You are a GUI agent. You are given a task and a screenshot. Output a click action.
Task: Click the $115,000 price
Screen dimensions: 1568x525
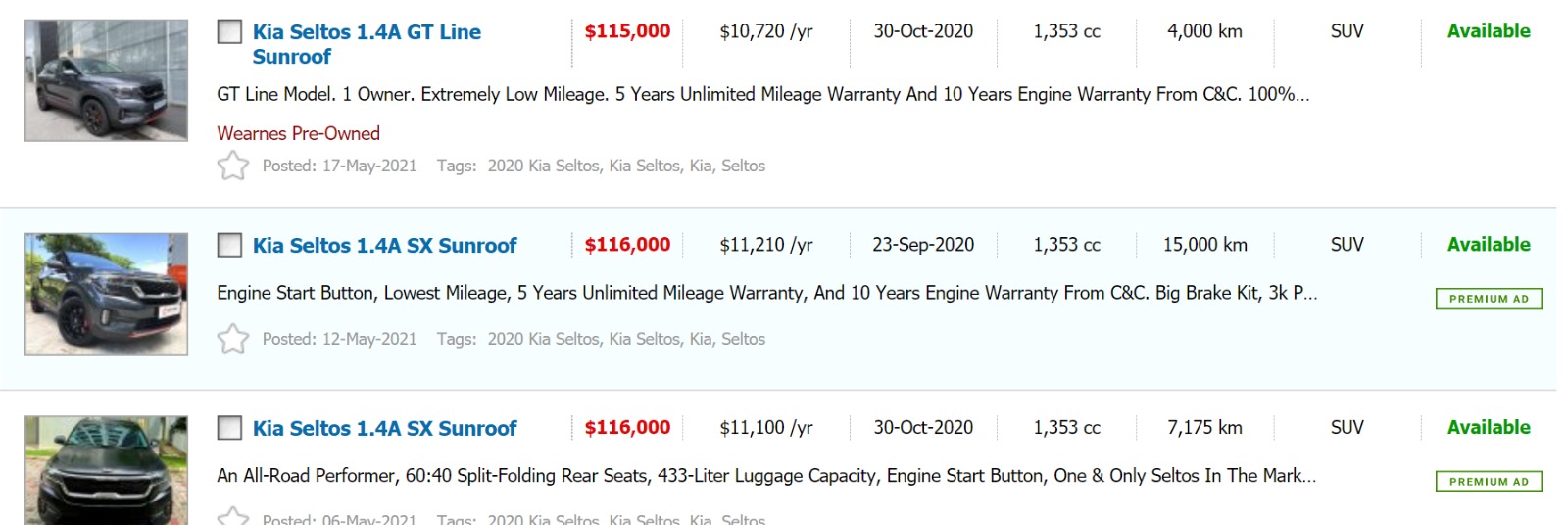(627, 31)
